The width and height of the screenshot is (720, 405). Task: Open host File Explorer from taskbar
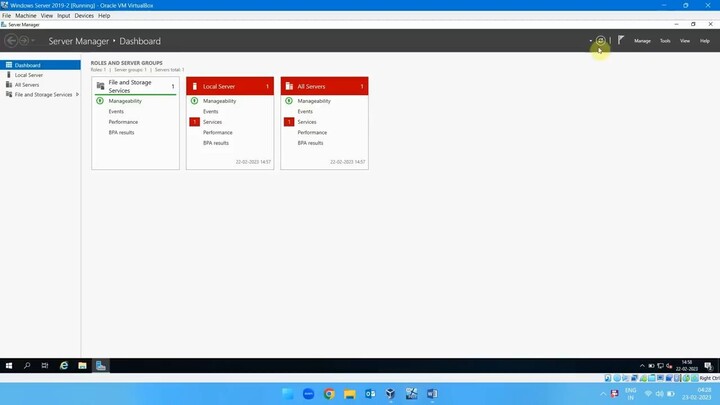pyautogui.click(x=350, y=394)
